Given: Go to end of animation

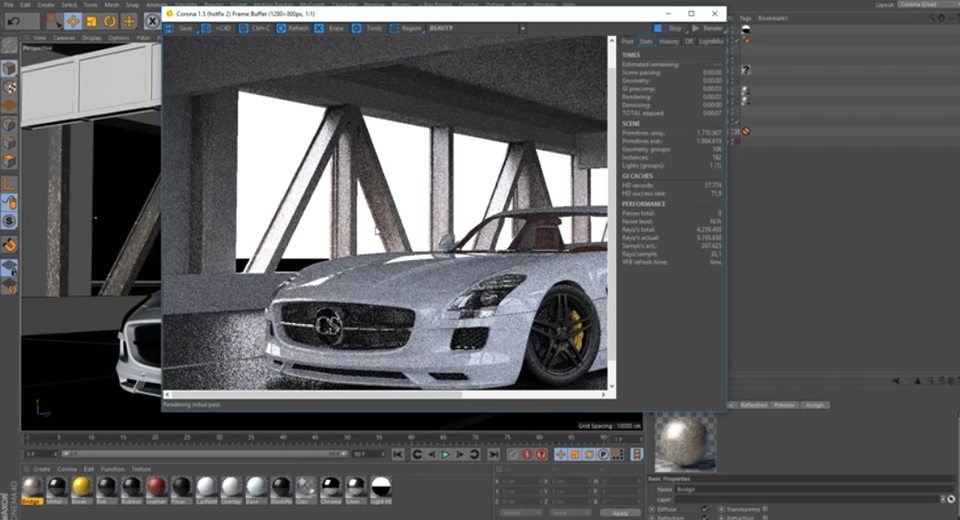Looking at the screenshot, I should 493,454.
